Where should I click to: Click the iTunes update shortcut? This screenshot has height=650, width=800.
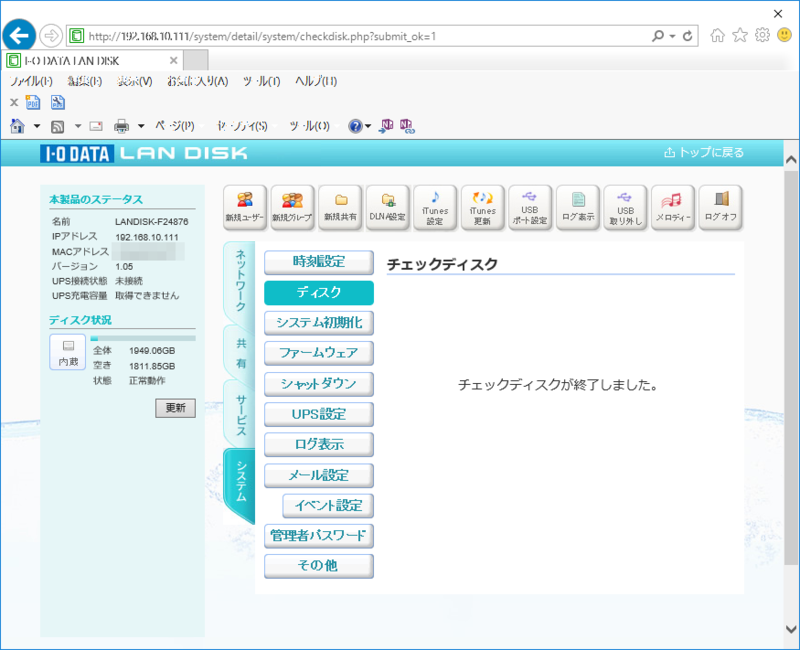pos(483,208)
